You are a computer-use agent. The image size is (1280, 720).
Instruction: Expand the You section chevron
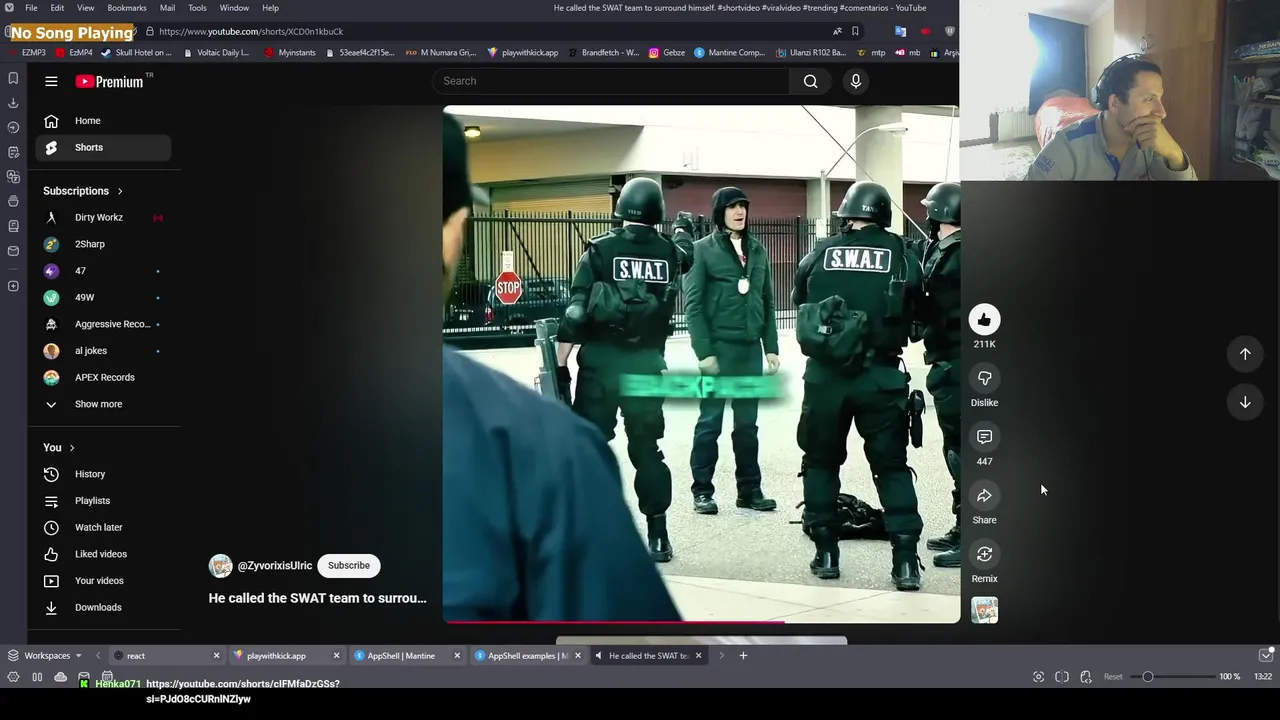pyautogui.click(x=72, y=448)
